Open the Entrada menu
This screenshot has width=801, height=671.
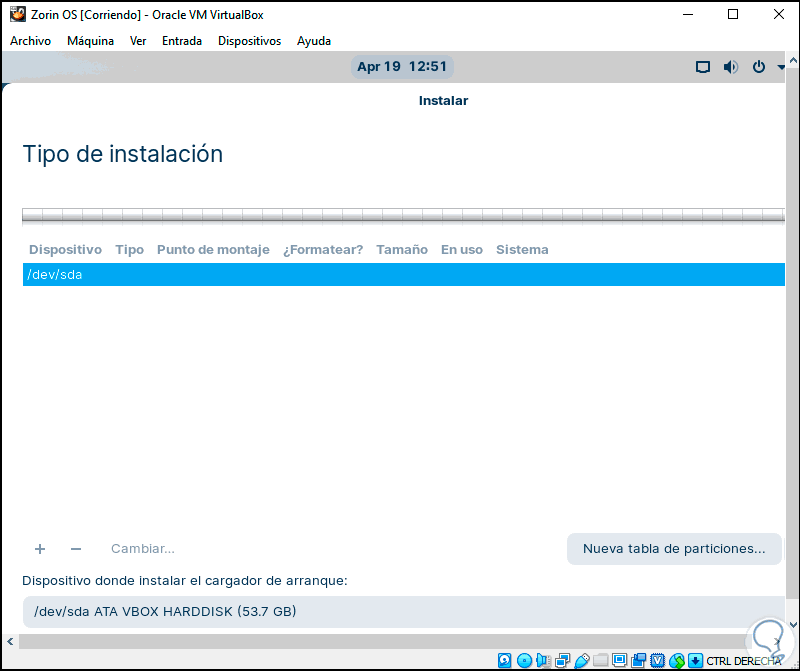tap(182, 41)
